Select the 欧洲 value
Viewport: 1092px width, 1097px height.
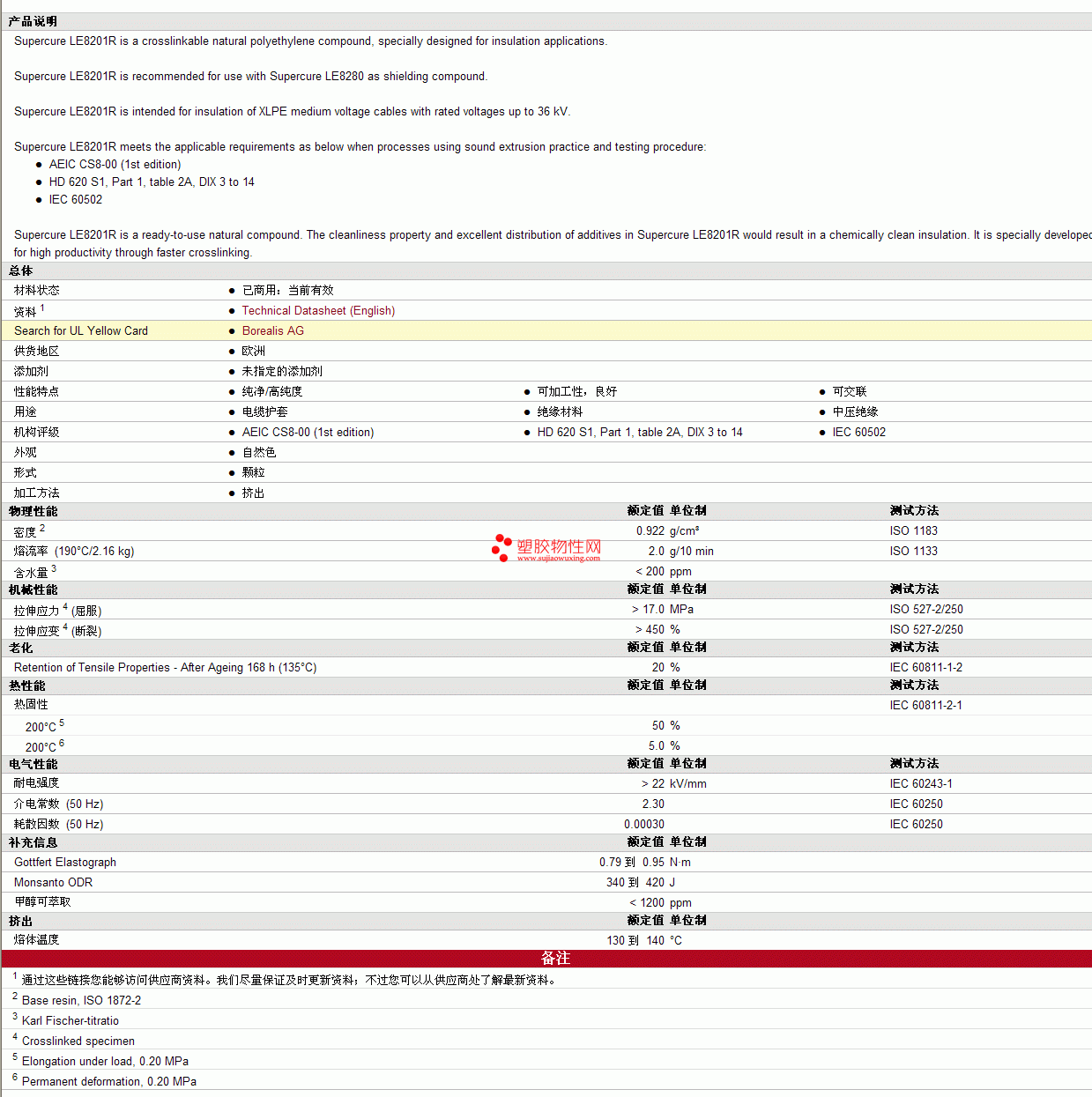(254, 351)
